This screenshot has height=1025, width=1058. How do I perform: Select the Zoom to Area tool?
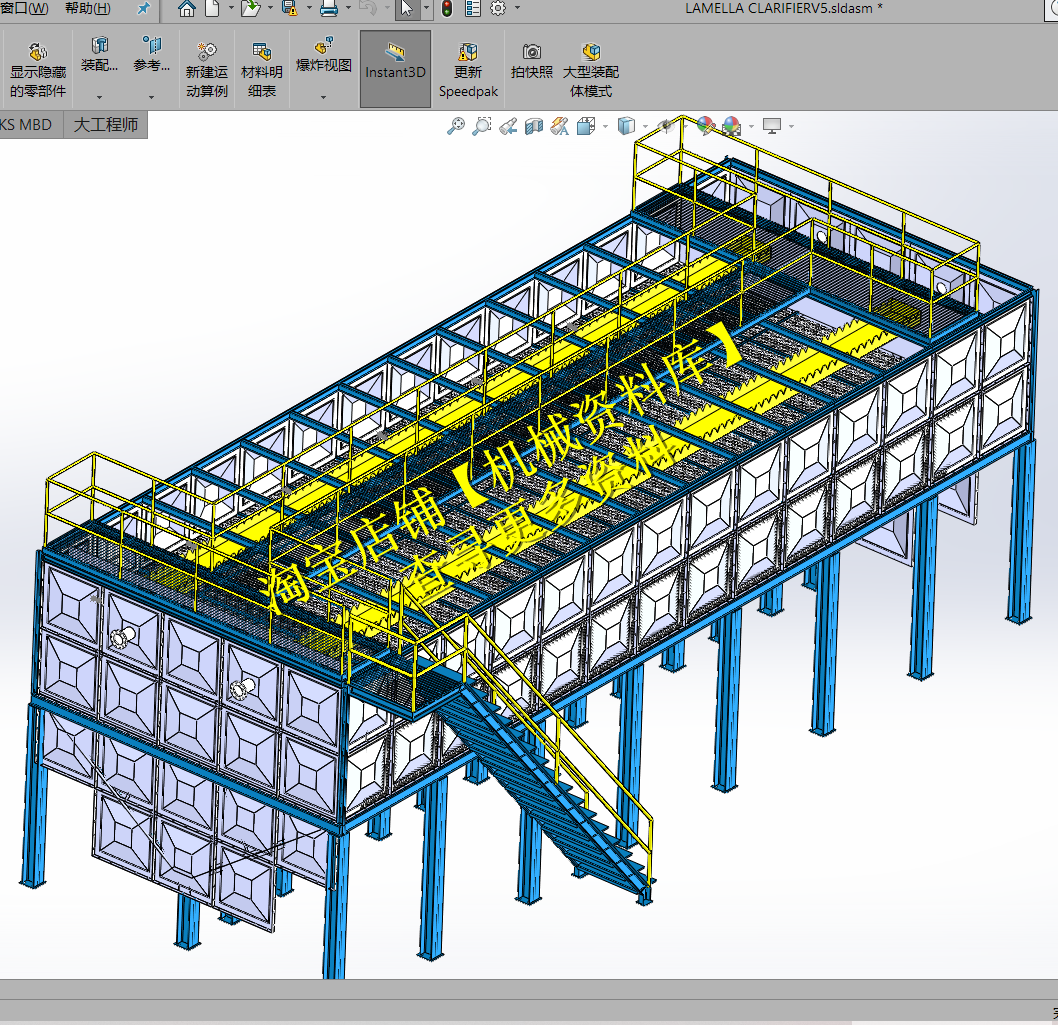482,126
